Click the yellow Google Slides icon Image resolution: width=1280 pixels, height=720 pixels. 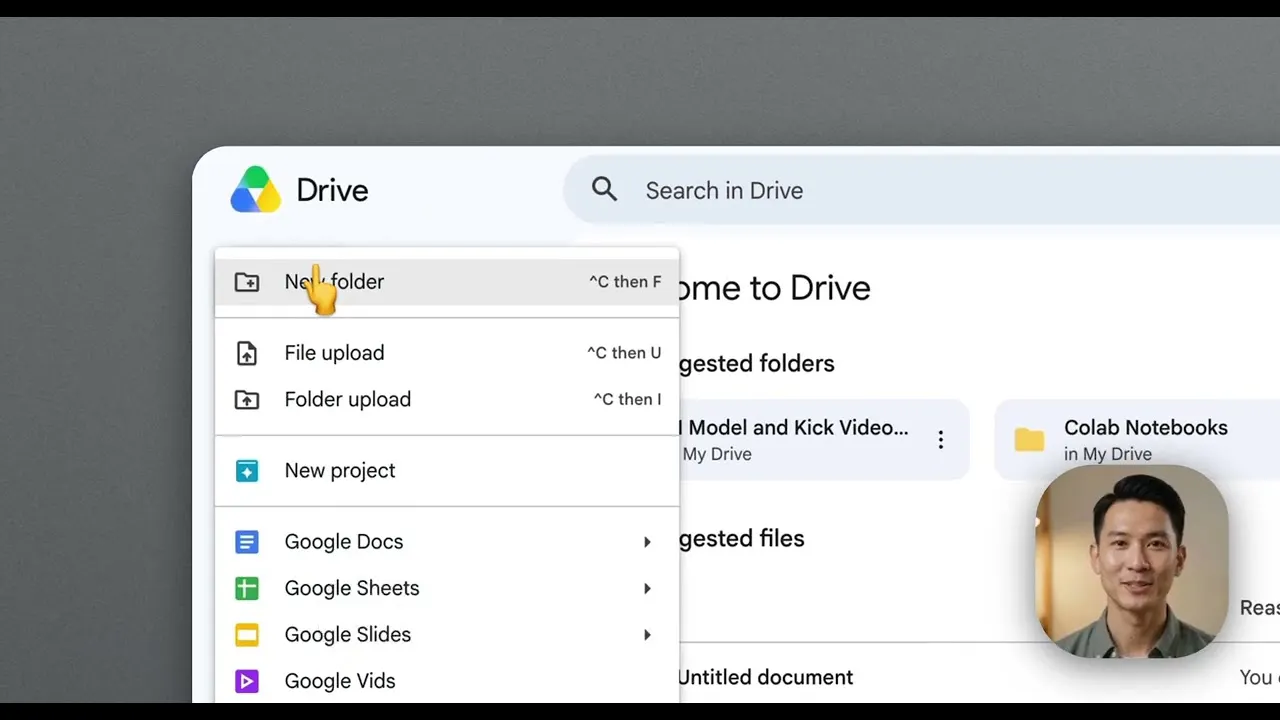246,635
